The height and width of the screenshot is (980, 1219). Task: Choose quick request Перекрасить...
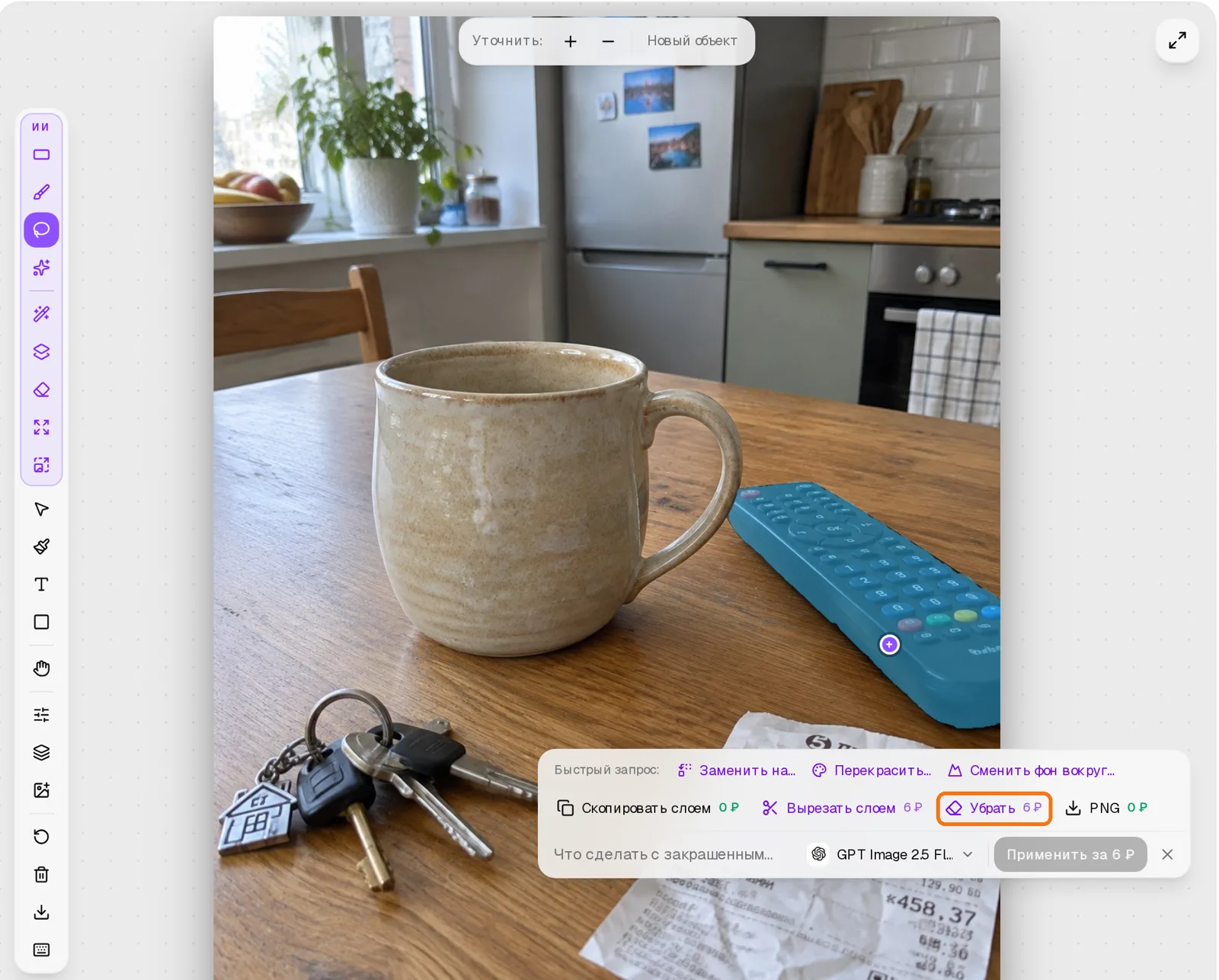pos(872,770)
